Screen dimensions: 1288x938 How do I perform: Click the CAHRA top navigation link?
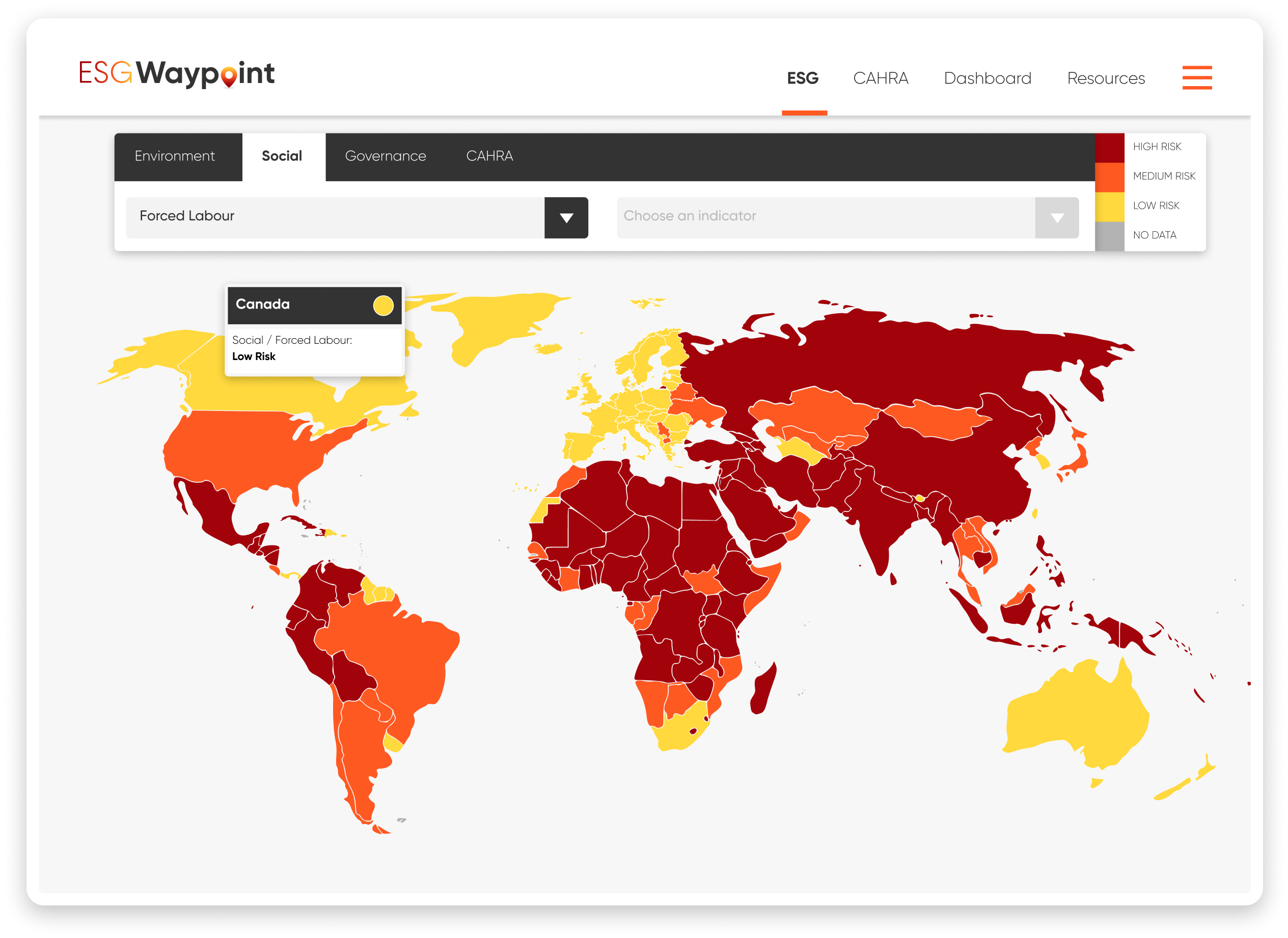pos(880,78)
